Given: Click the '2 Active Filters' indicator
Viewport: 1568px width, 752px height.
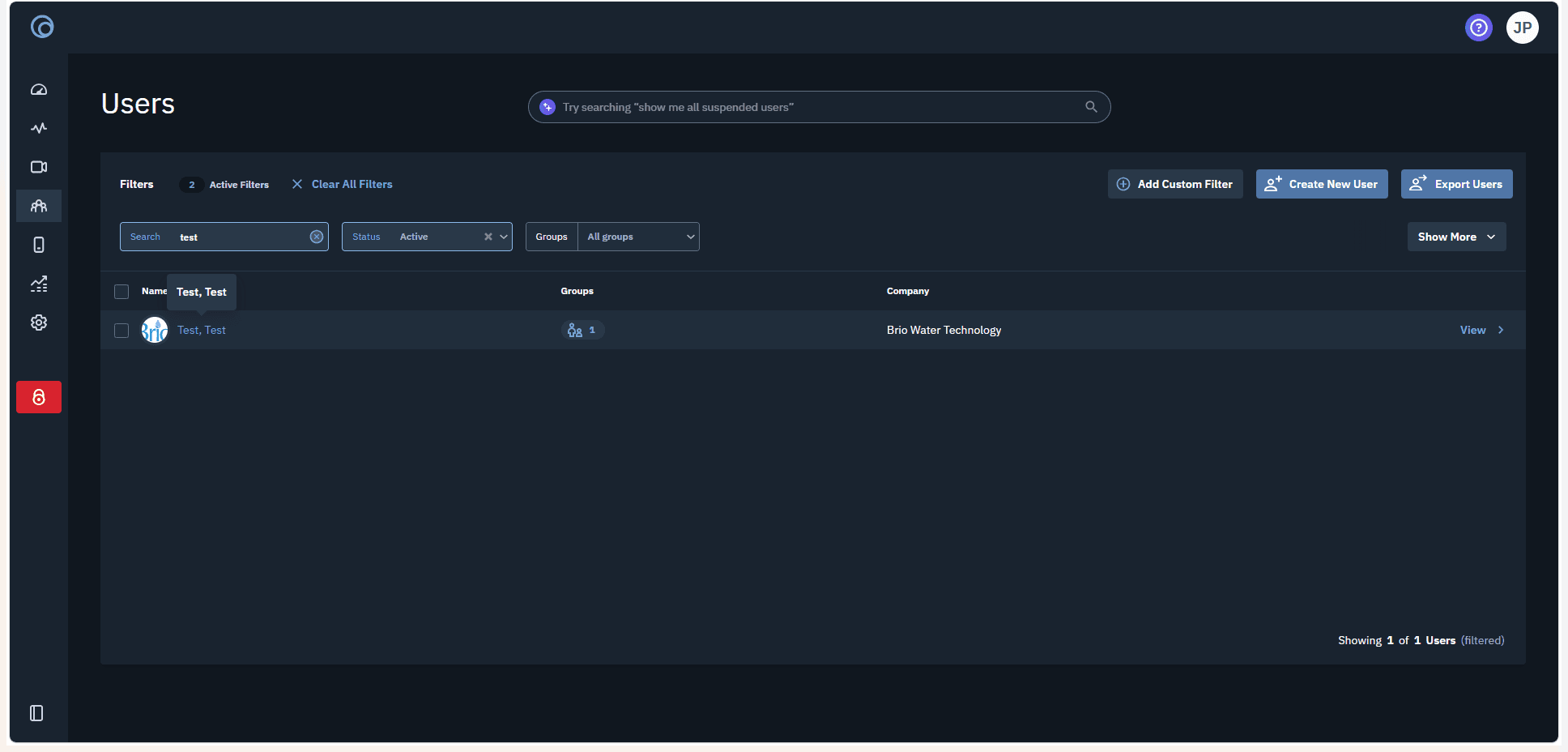Looking at the screenshot, I should coord(225,185).
